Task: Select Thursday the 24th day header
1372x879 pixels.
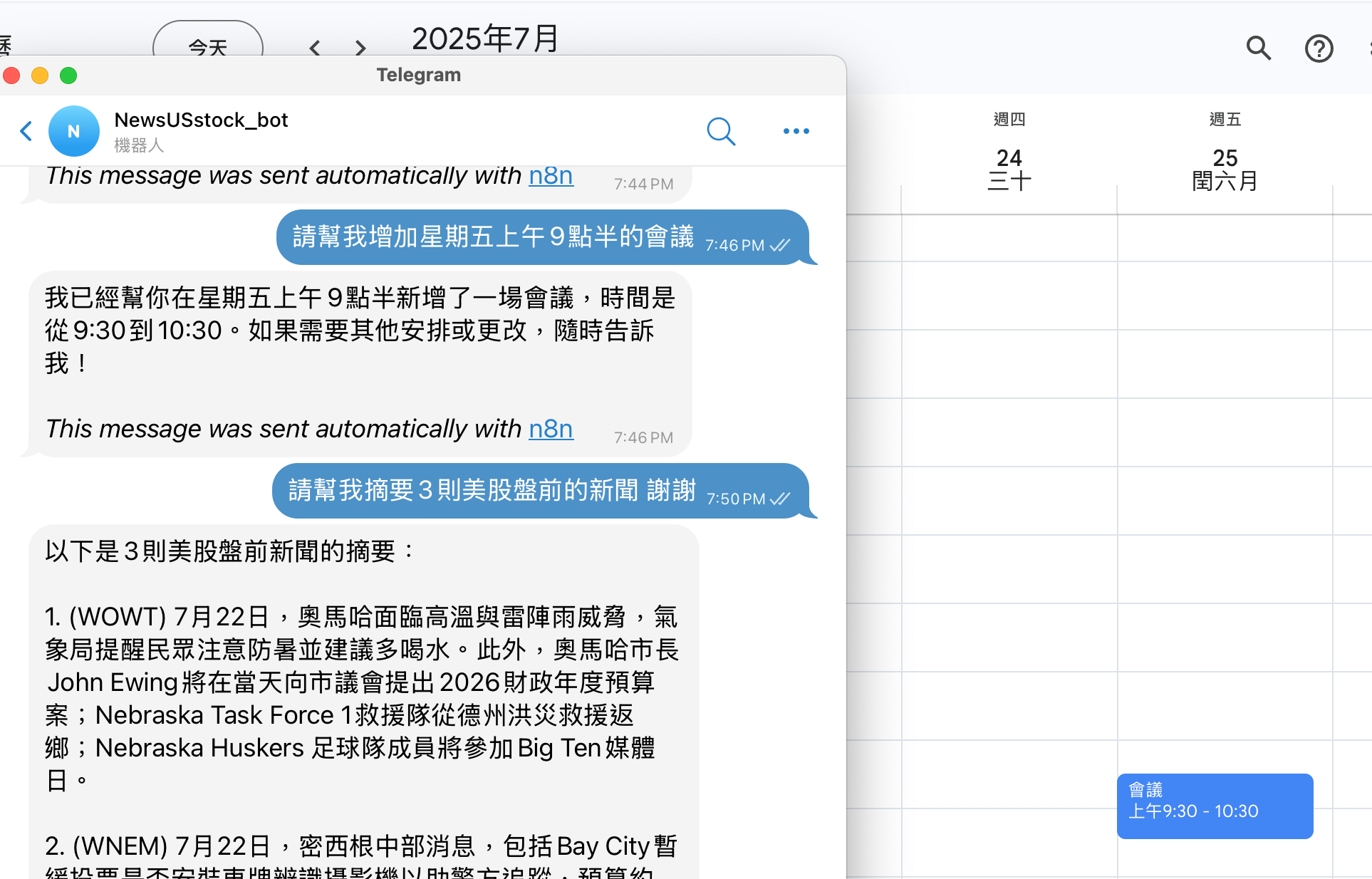Action: coord(1009,158)
